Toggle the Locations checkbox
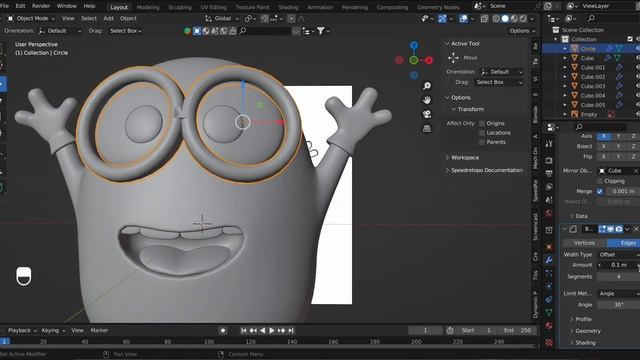Viewport: 640px width, 360px height. click(x=482, y=133)
